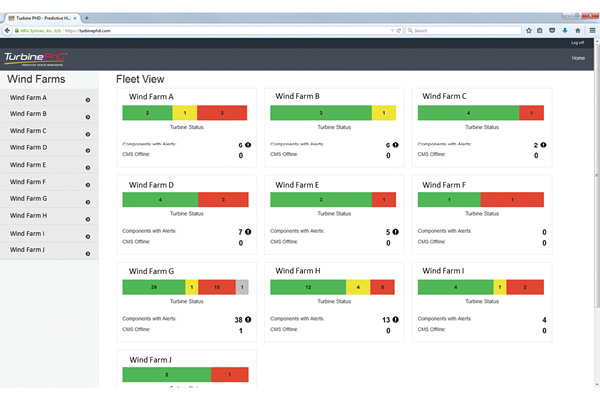Click the Home navigation link
Screen dimensions: 600x400
[578, 58]
